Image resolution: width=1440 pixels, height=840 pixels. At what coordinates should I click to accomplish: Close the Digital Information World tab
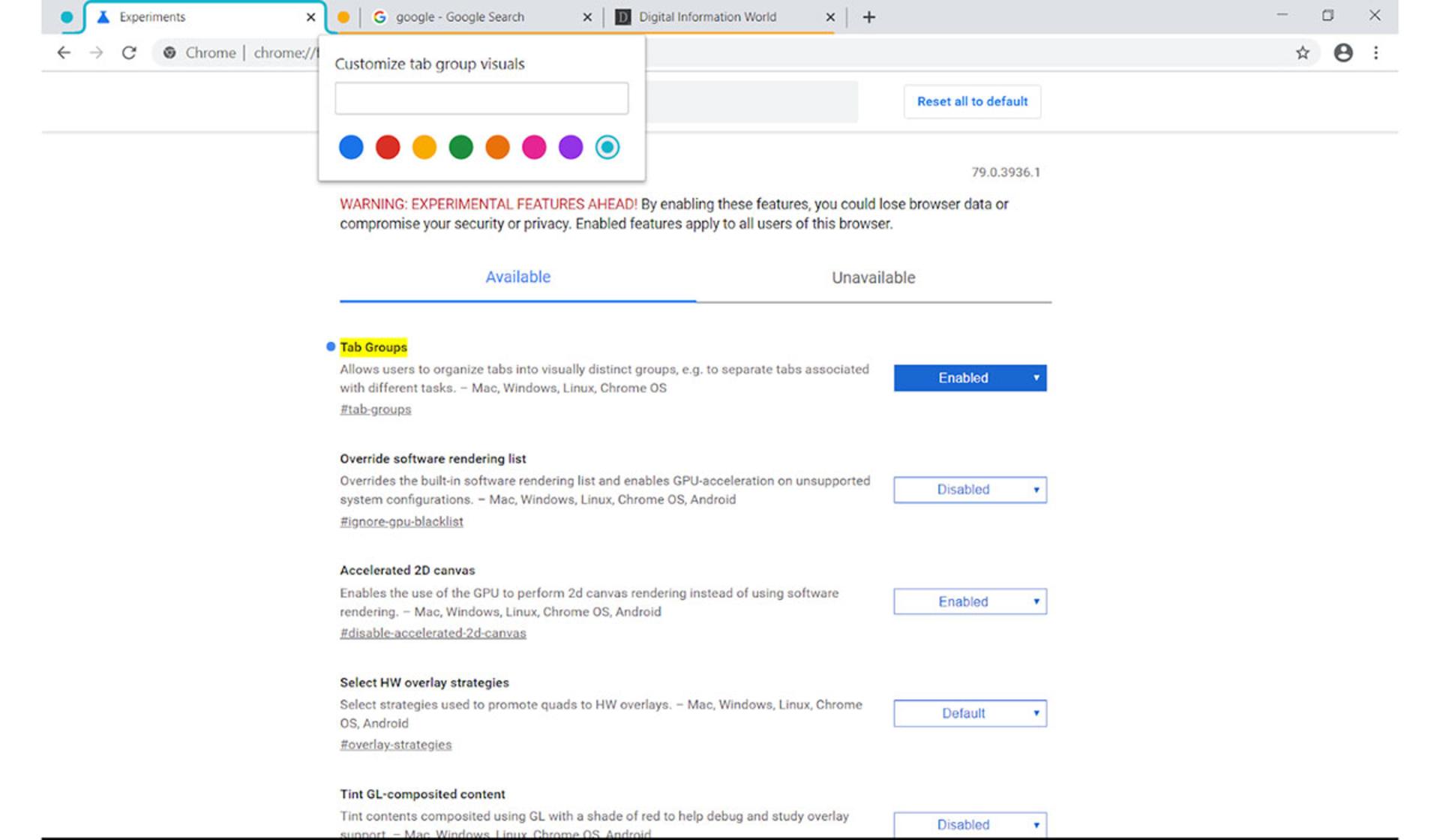[830, 16]
